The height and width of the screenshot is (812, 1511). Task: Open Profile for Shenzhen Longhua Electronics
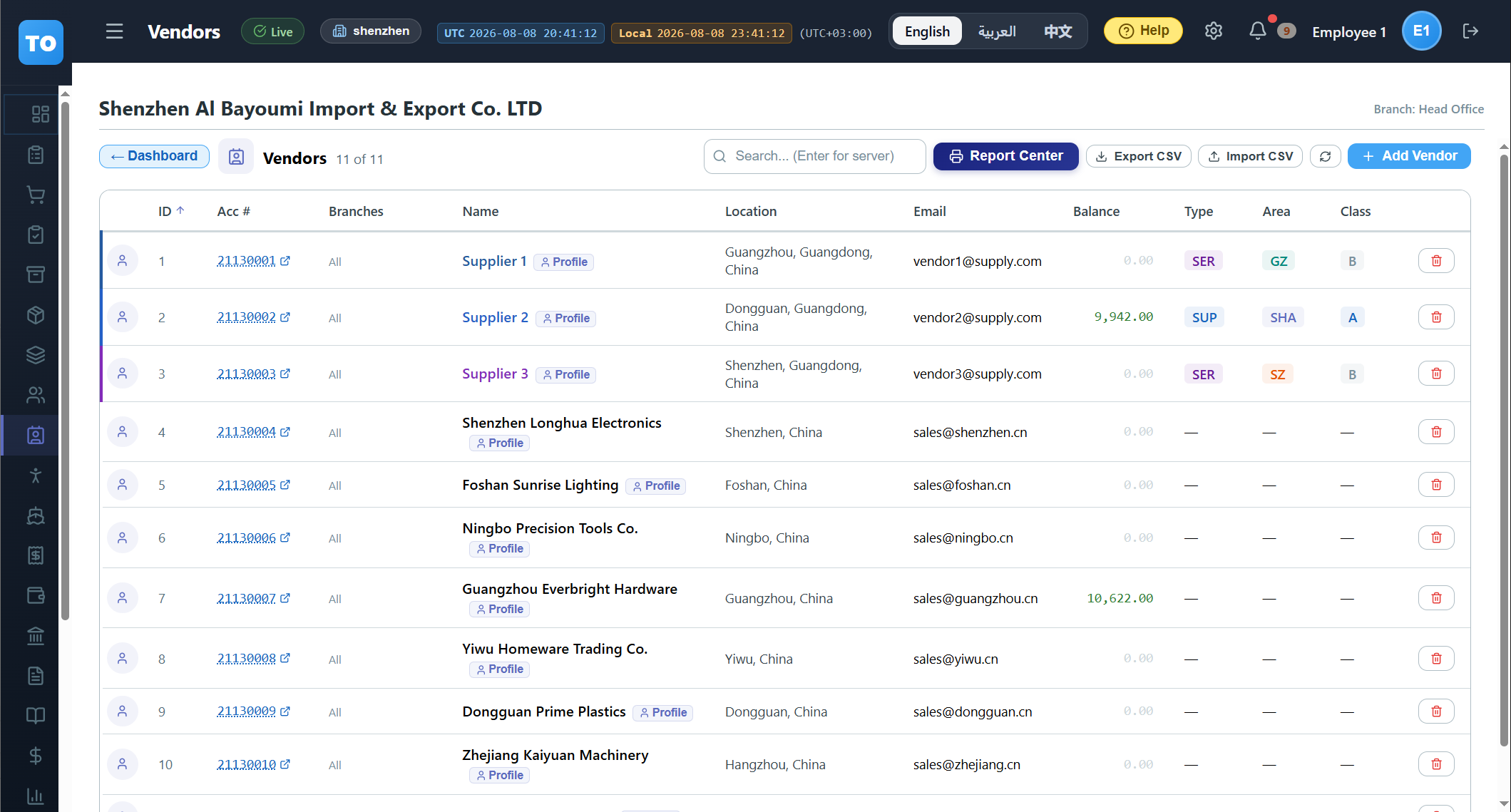point(499,443)
